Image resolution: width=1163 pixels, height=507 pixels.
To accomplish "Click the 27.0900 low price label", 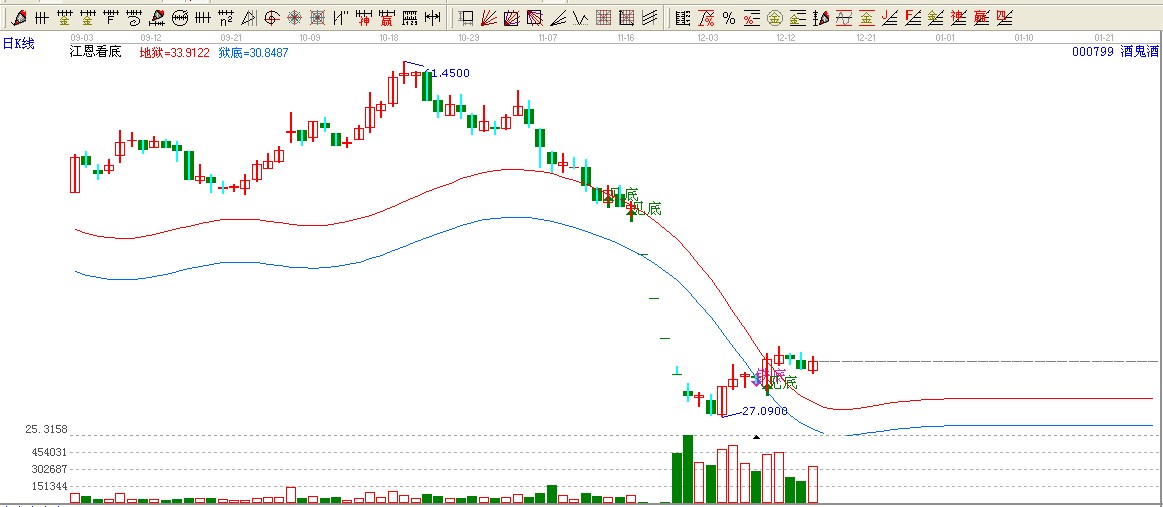I will 765,411.
